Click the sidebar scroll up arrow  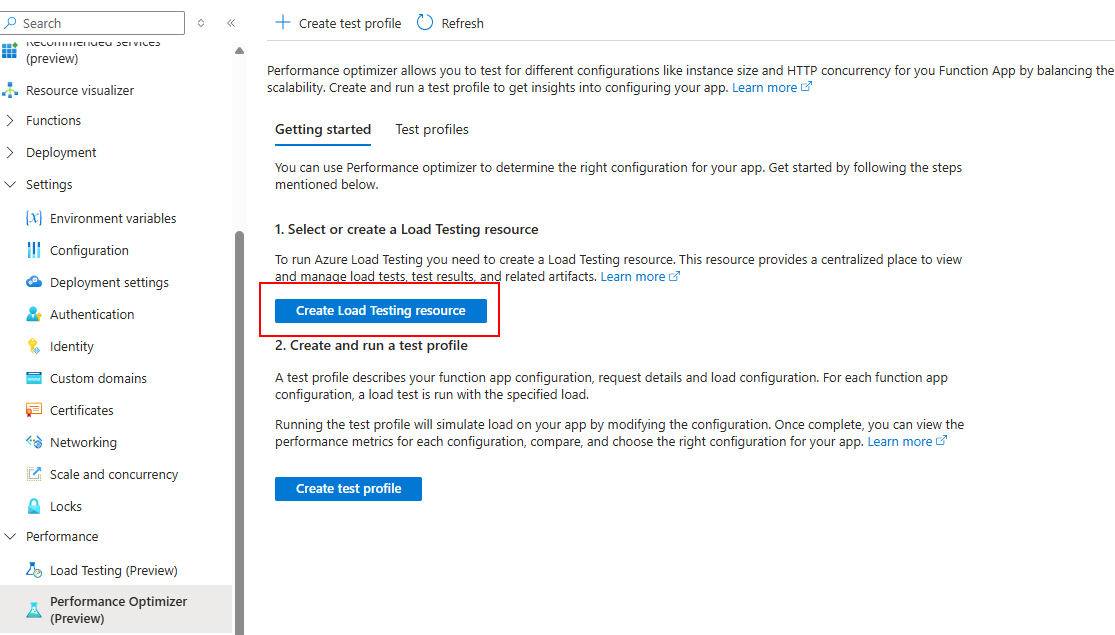pos(240,50)
